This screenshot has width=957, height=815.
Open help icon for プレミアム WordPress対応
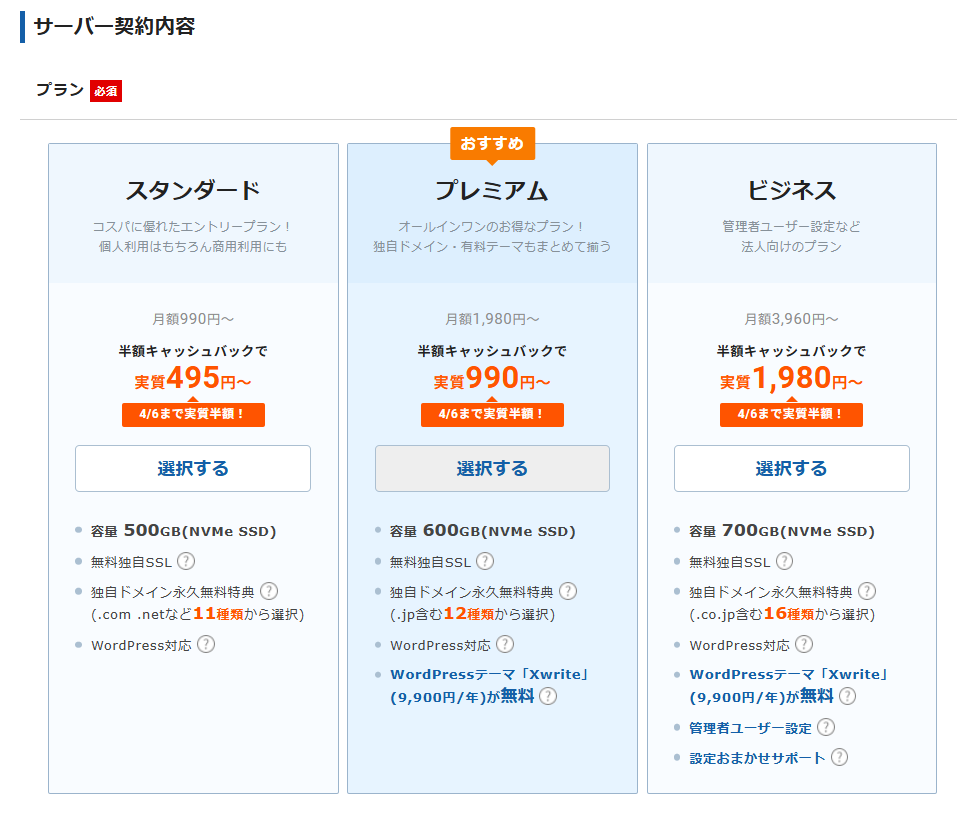click(x=505, y=644)
